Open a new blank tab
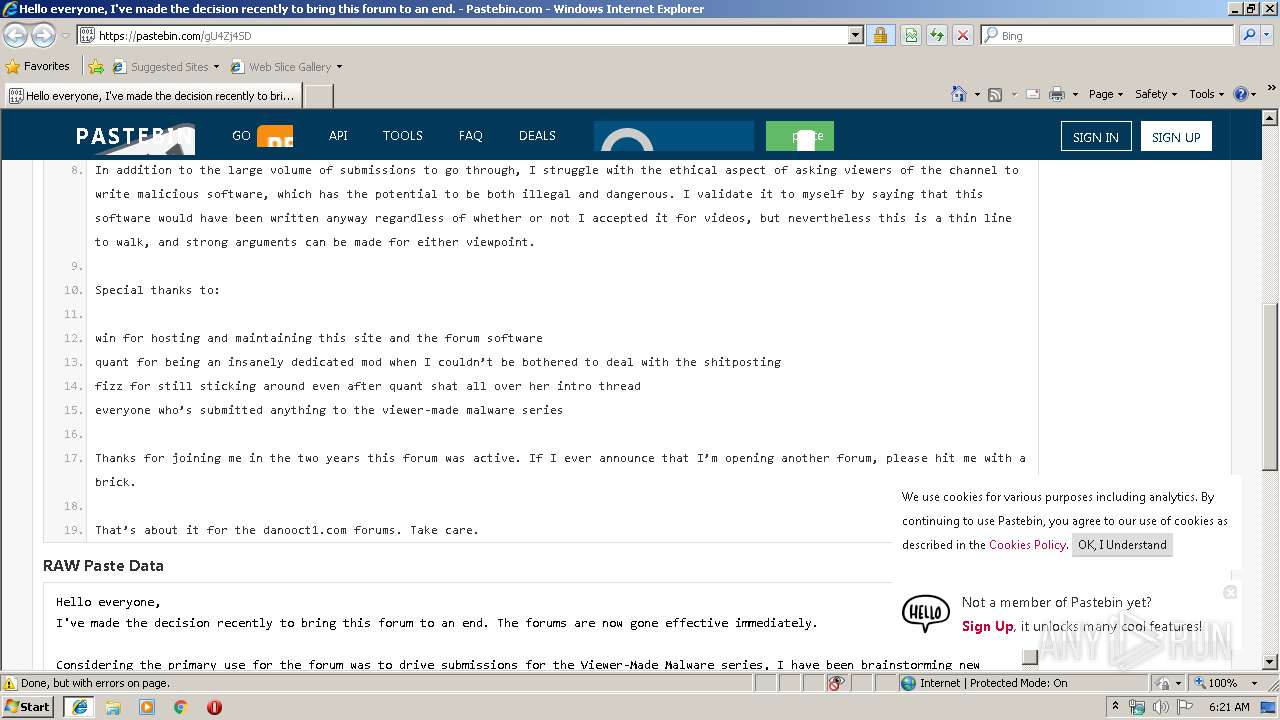Screen dimensions: 1280x720 [x=318, y=96]
